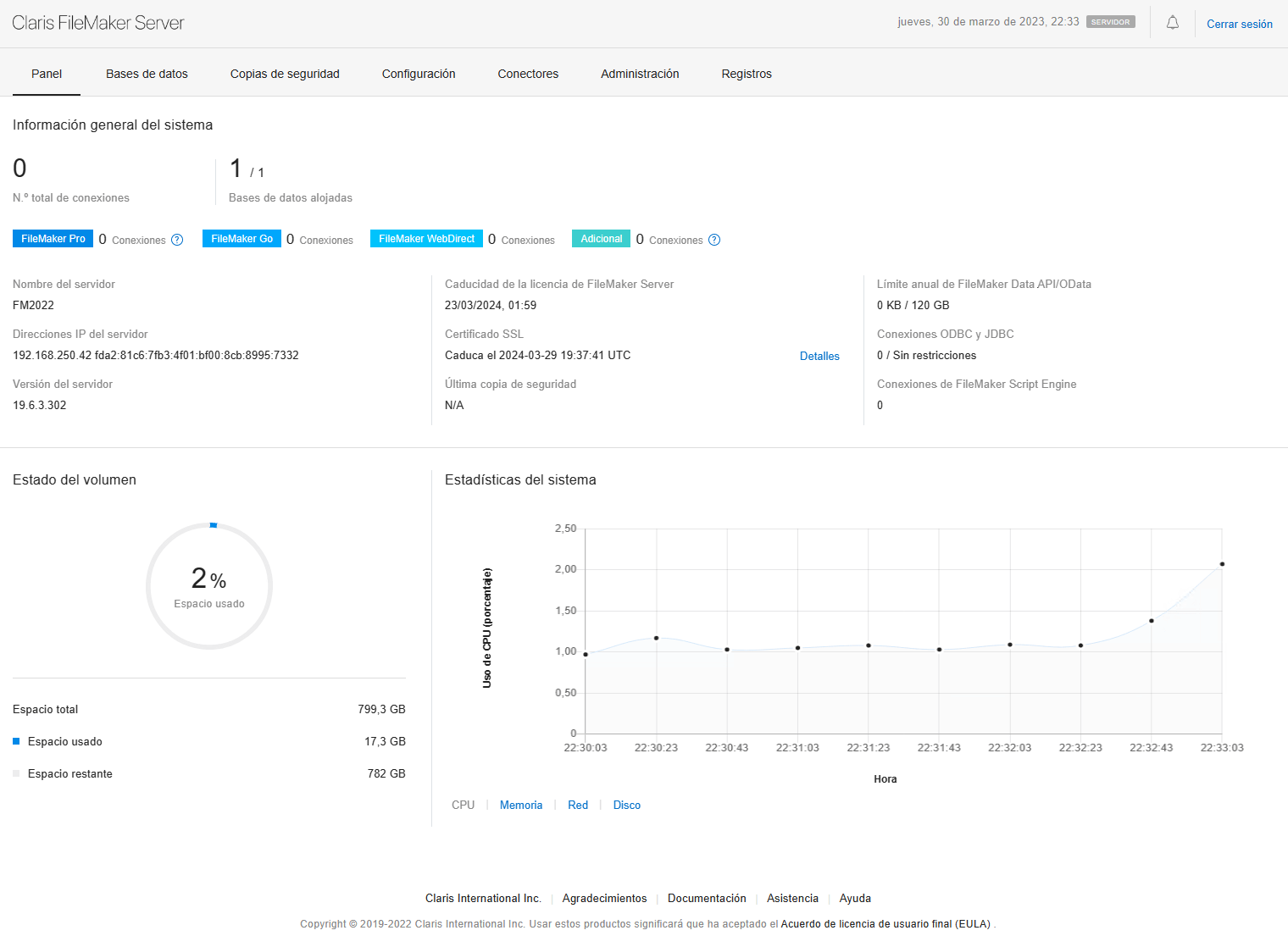Screen dimensions: 1288x947
Task: Switch to the Disco statistics view
Action: click(627, 805)
